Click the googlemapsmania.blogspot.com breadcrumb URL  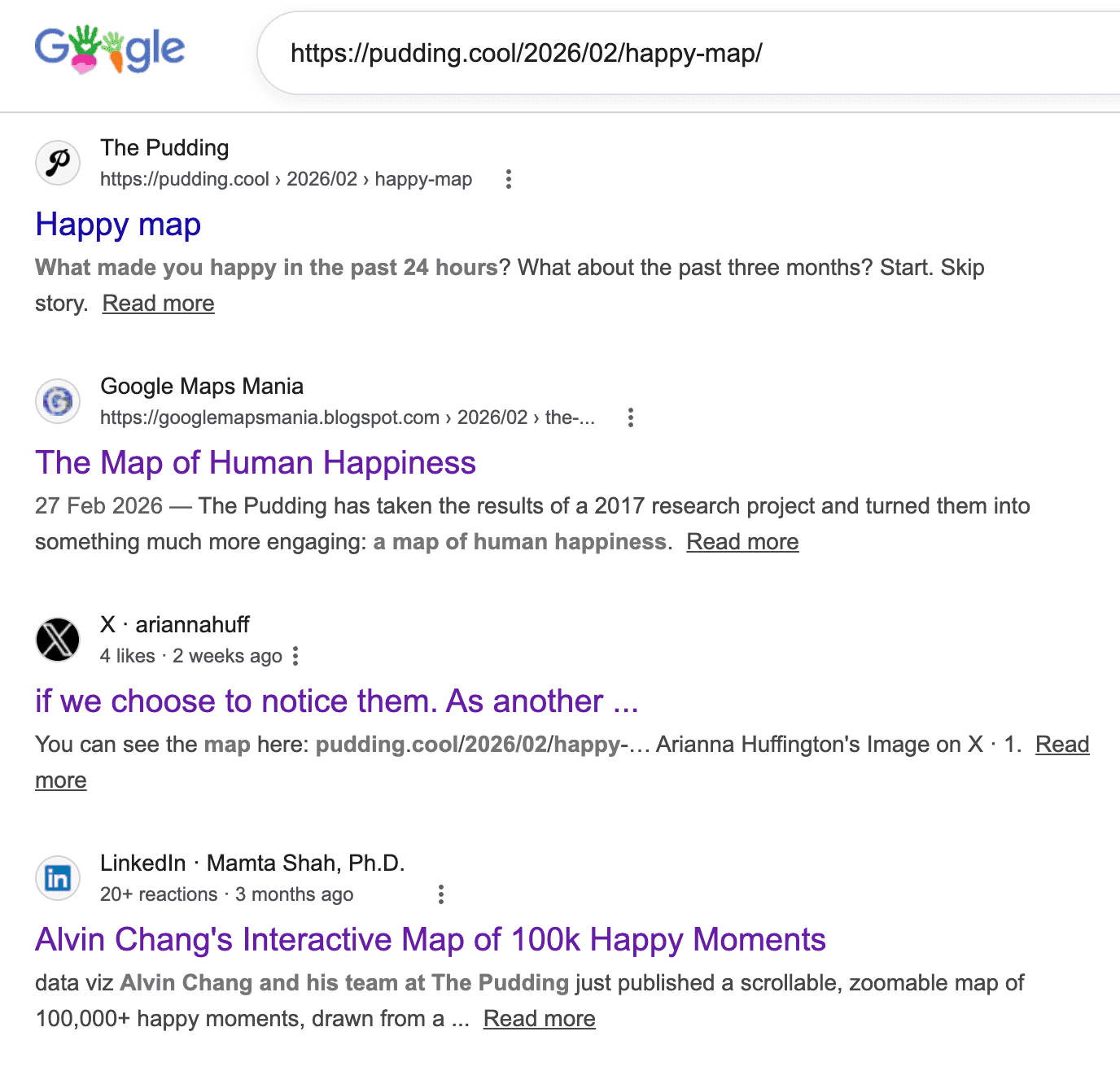pos(348,417)
